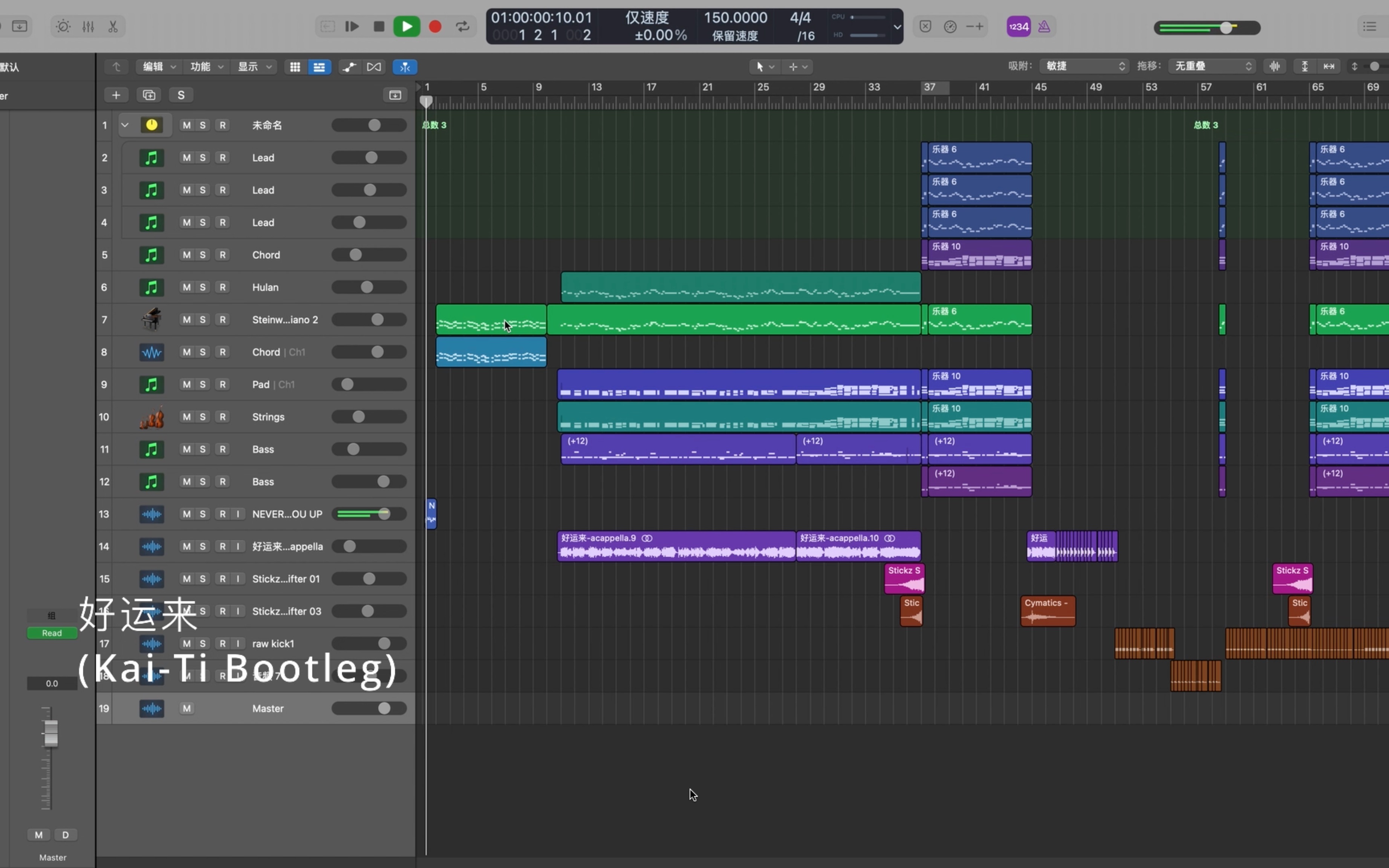Click the Steinway piano instrument icon
This screenshot has height=868, width=1389.
point(151,319)
